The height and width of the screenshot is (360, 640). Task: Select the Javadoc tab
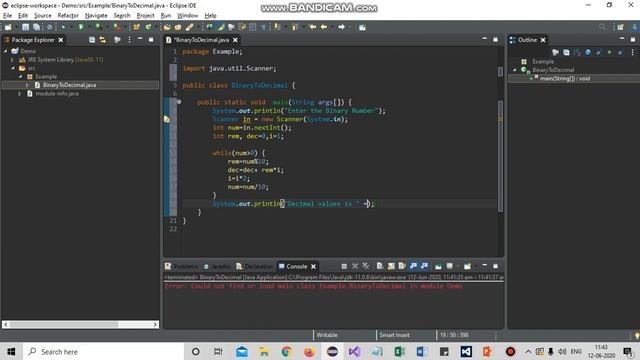tap(217, 266)
